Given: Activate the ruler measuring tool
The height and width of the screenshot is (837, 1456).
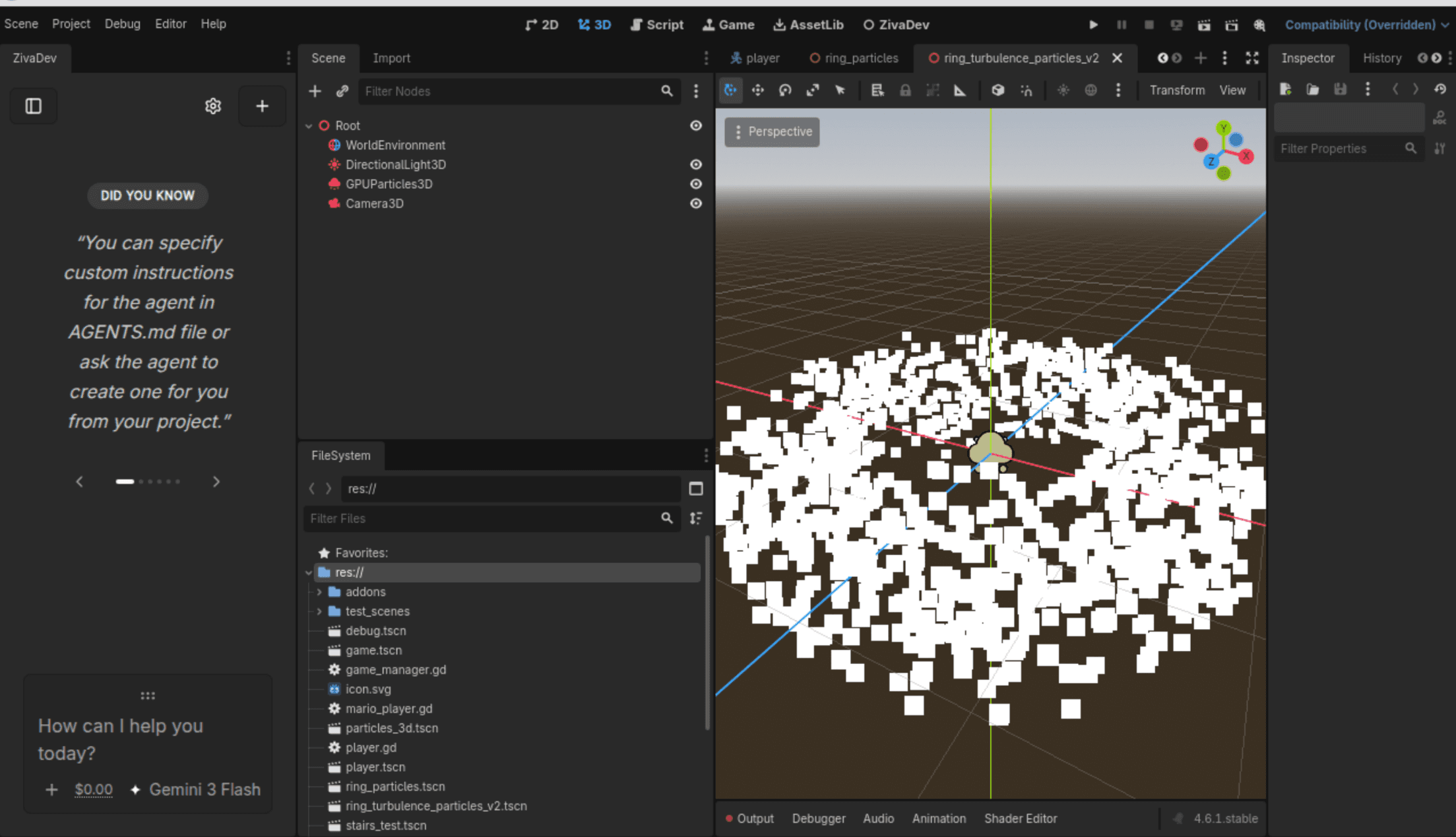Looking at the screenshot, I should click(961, 90).
